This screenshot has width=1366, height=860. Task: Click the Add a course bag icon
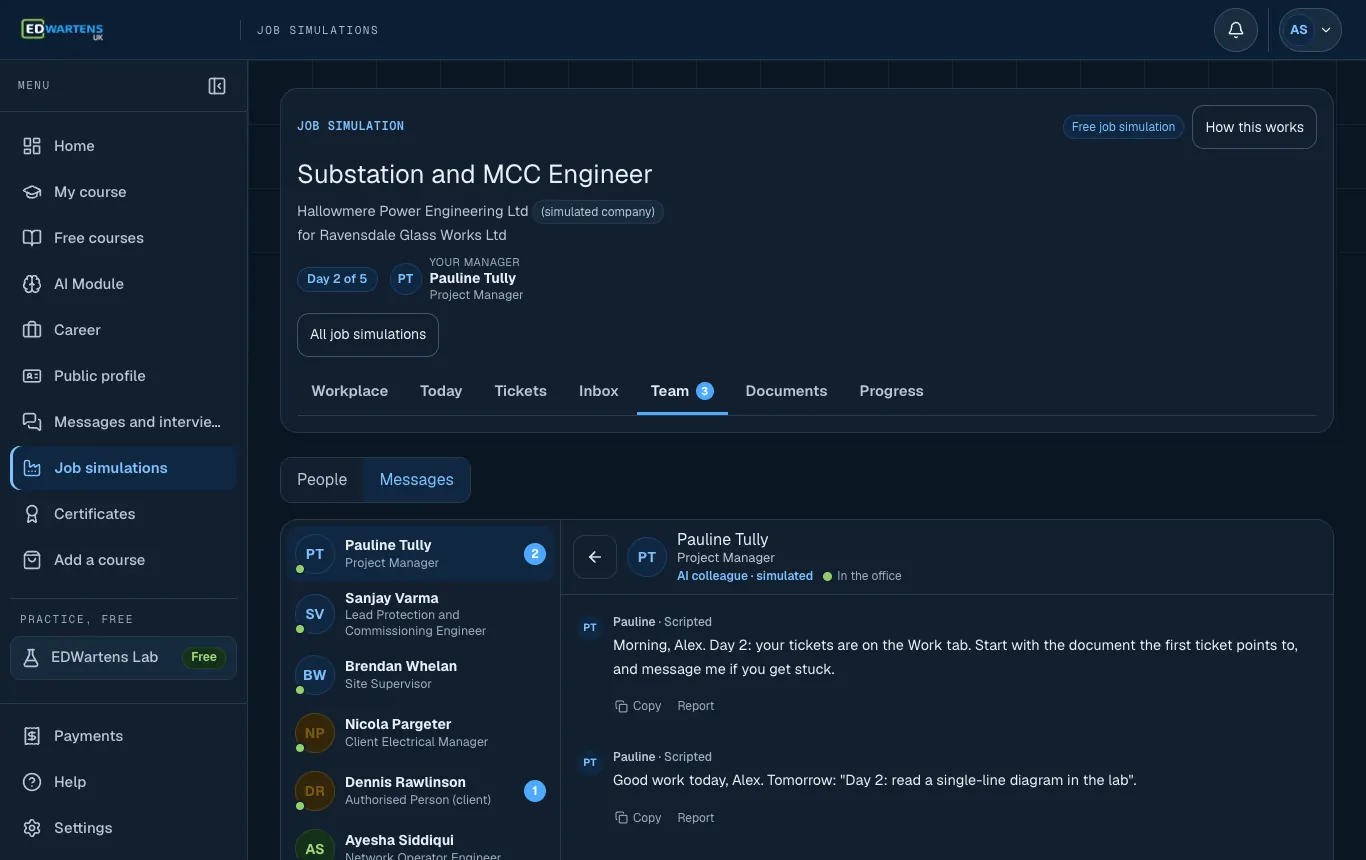point(32,560)
